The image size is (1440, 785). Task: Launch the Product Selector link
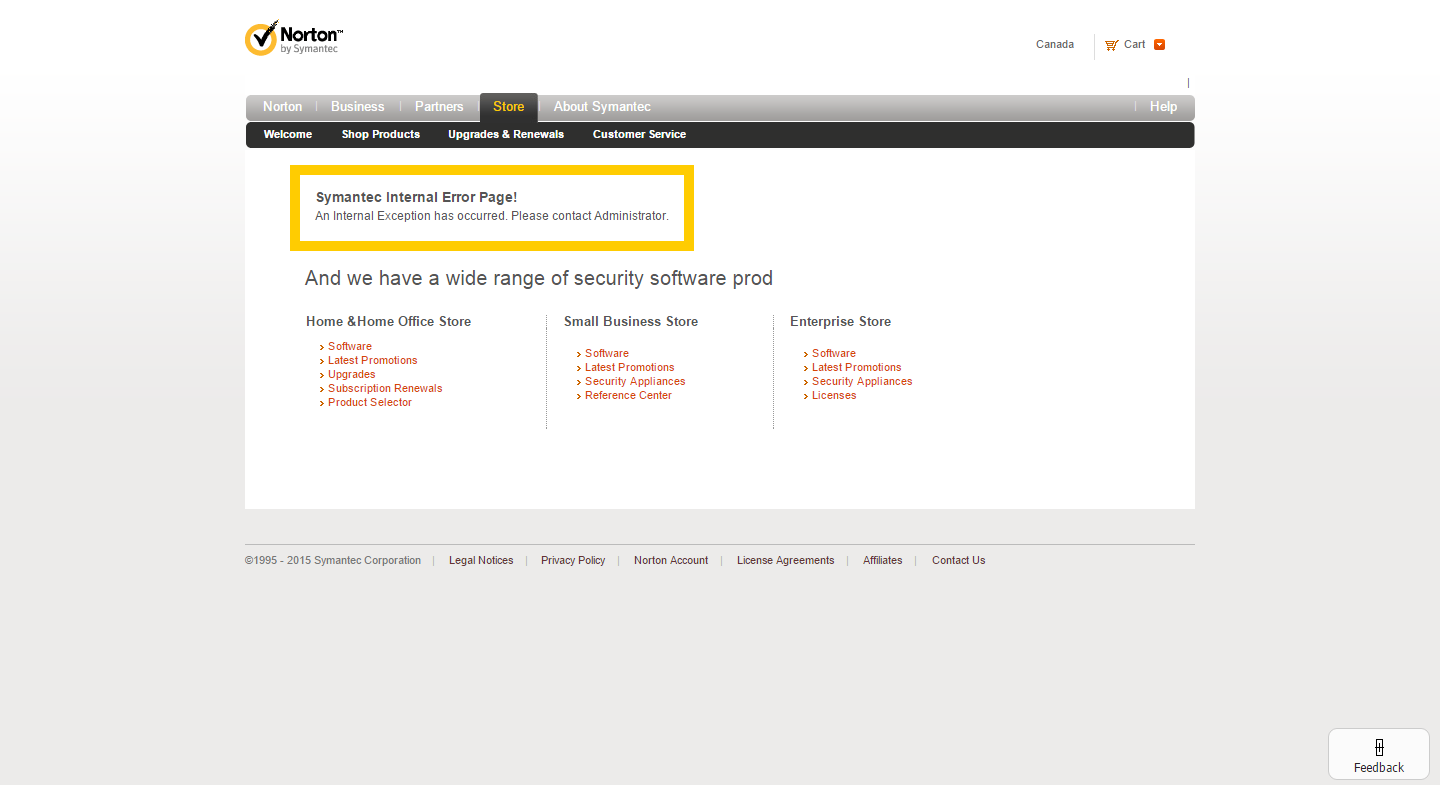point(370,402)
